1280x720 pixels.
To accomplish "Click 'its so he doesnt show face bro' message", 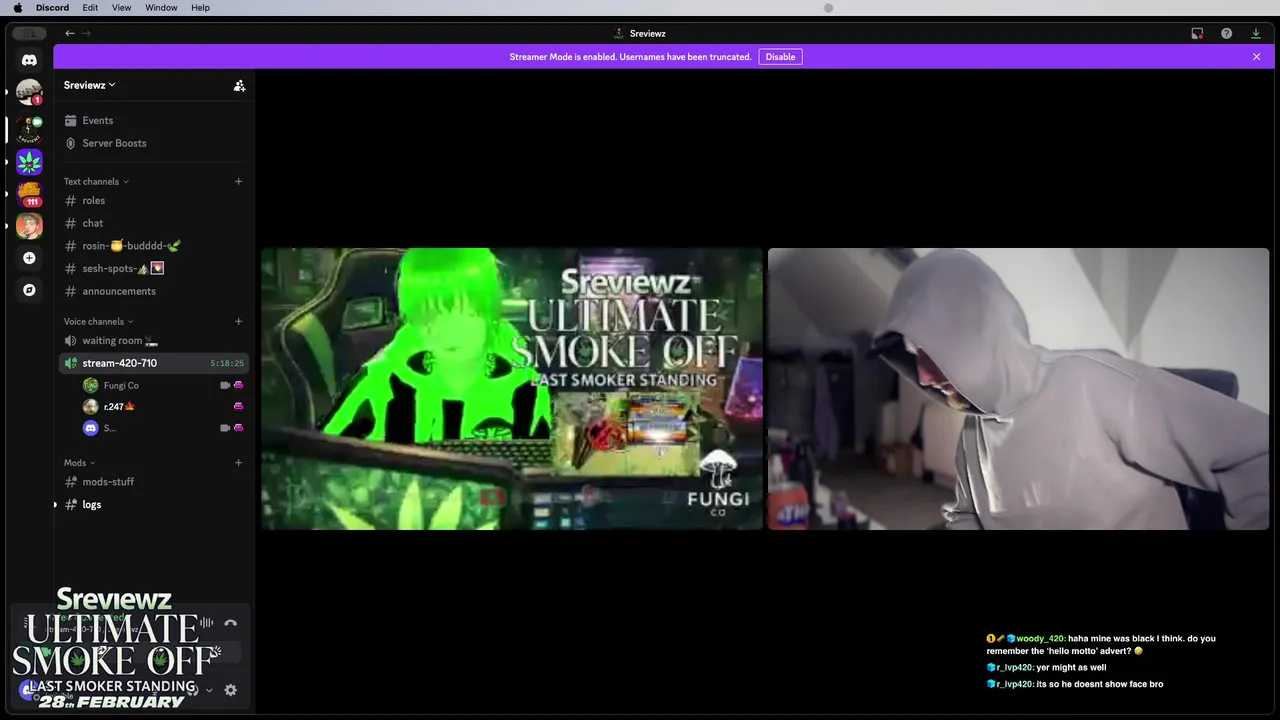I will click(1075, 685).
